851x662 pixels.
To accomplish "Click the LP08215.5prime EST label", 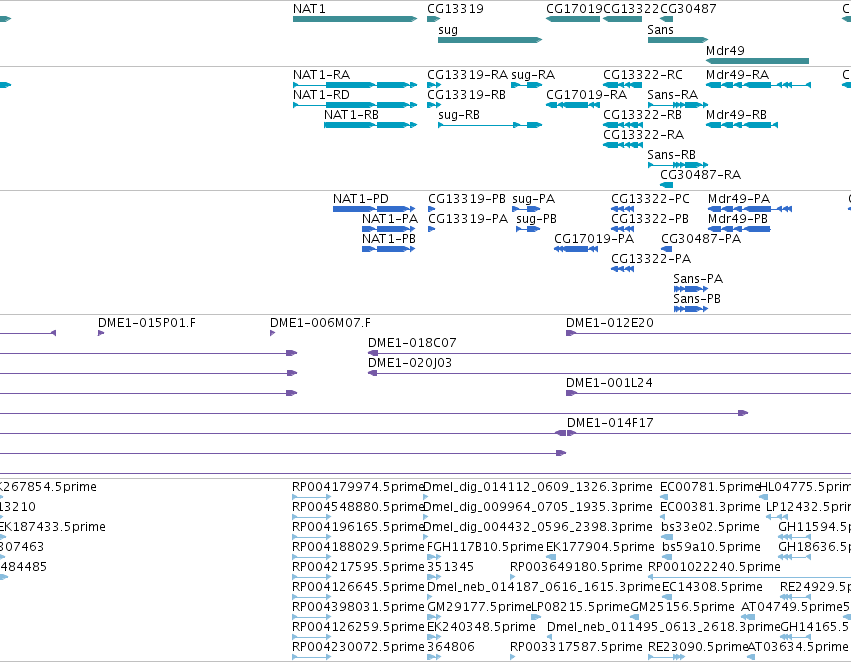I will coord(580,607).
